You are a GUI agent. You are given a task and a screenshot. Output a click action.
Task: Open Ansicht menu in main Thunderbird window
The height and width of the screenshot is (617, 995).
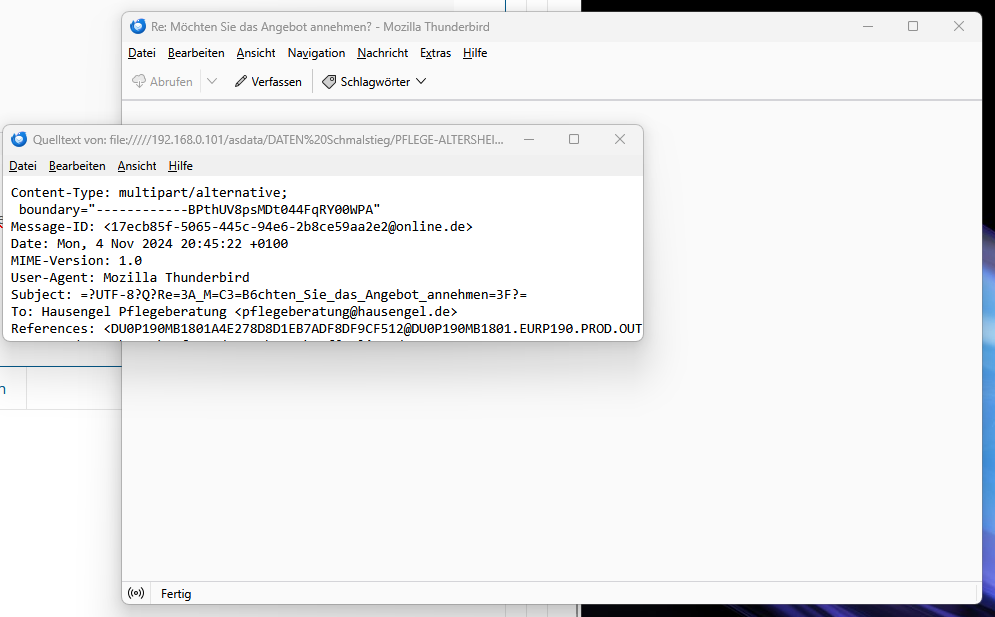[x=256, y=53]
